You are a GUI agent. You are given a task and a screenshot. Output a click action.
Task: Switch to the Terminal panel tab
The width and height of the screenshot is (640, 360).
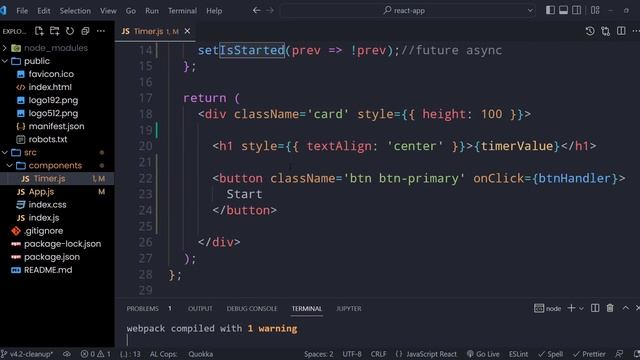[x=307, y=309]
